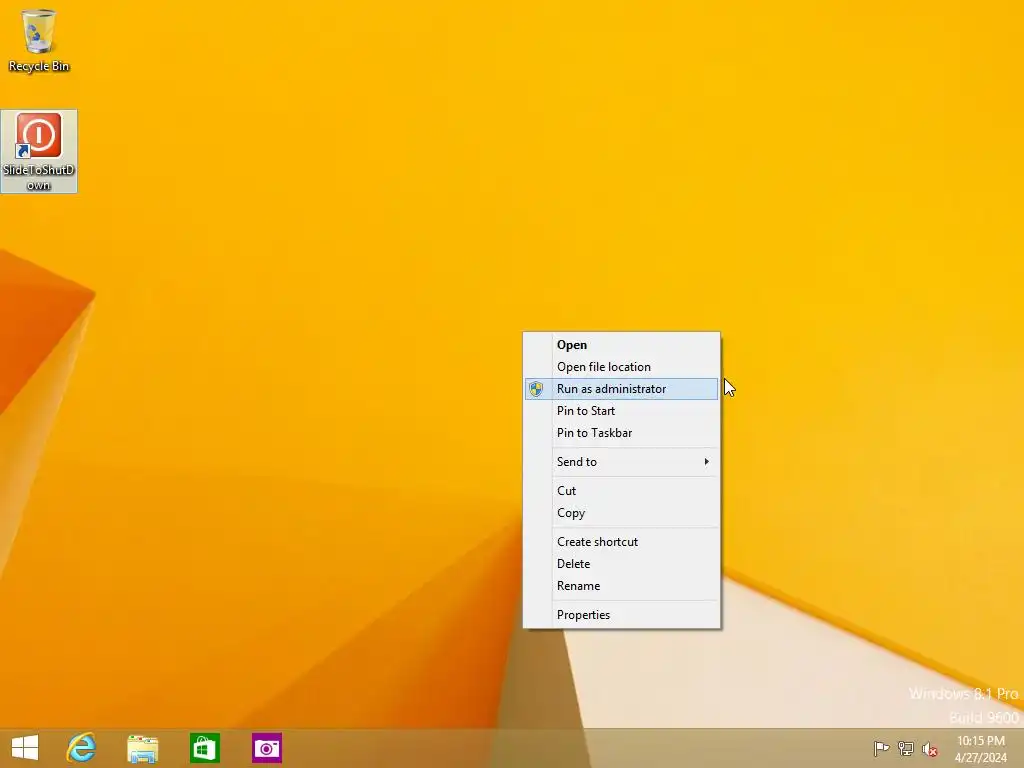Select Run as administrator
Image resolution: width=1024 pixels, height=768 pixels.
(x=621, y=389)
